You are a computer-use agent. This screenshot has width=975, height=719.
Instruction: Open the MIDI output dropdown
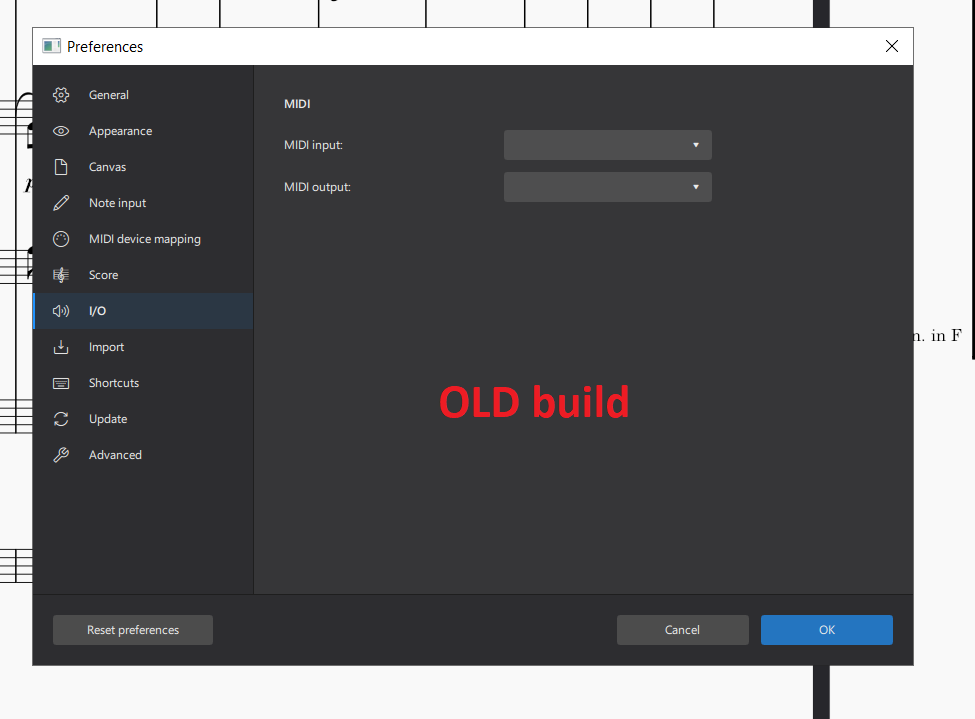point(608,187)
